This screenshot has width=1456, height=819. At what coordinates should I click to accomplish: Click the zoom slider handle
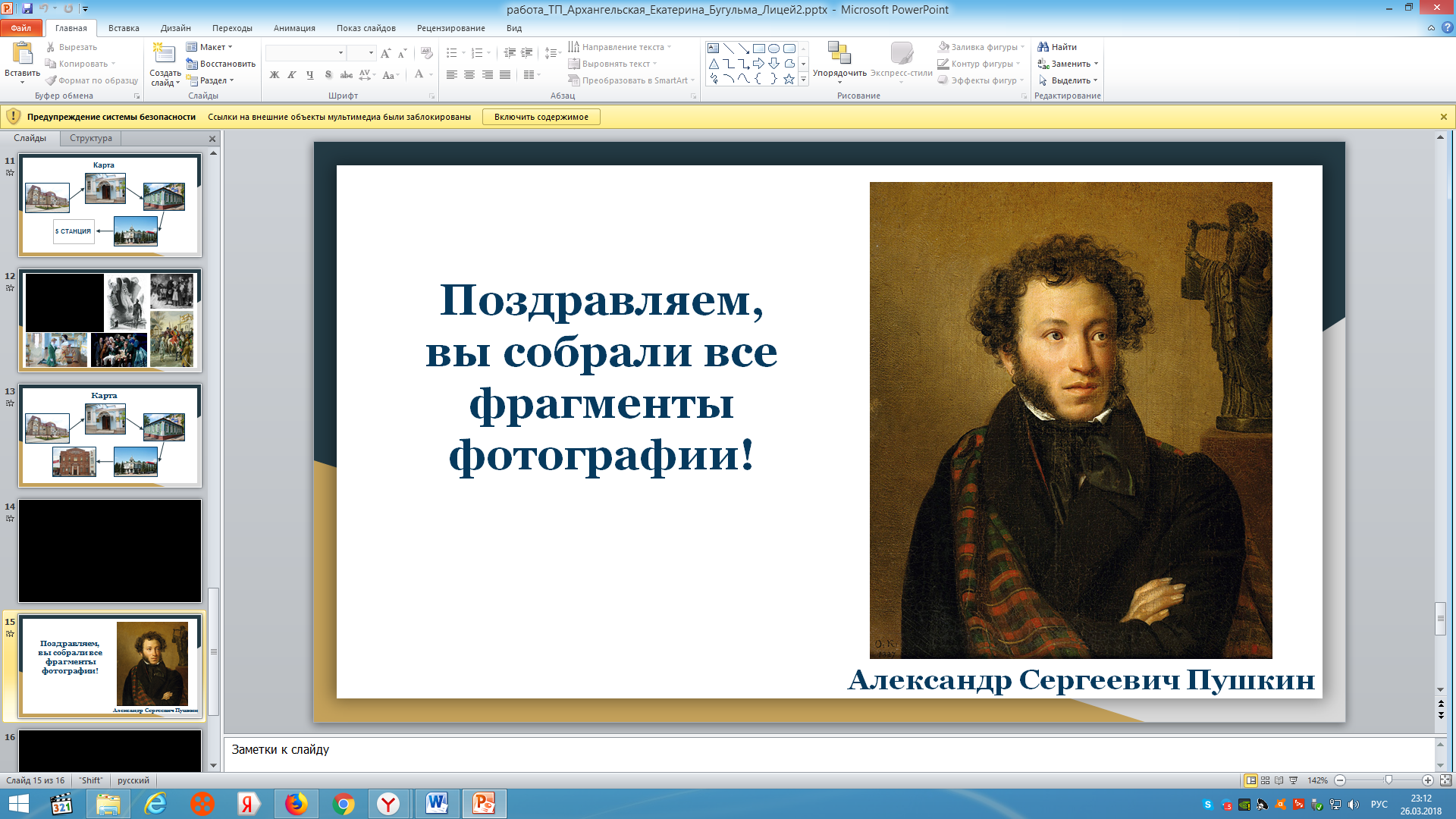(1389, 780)
